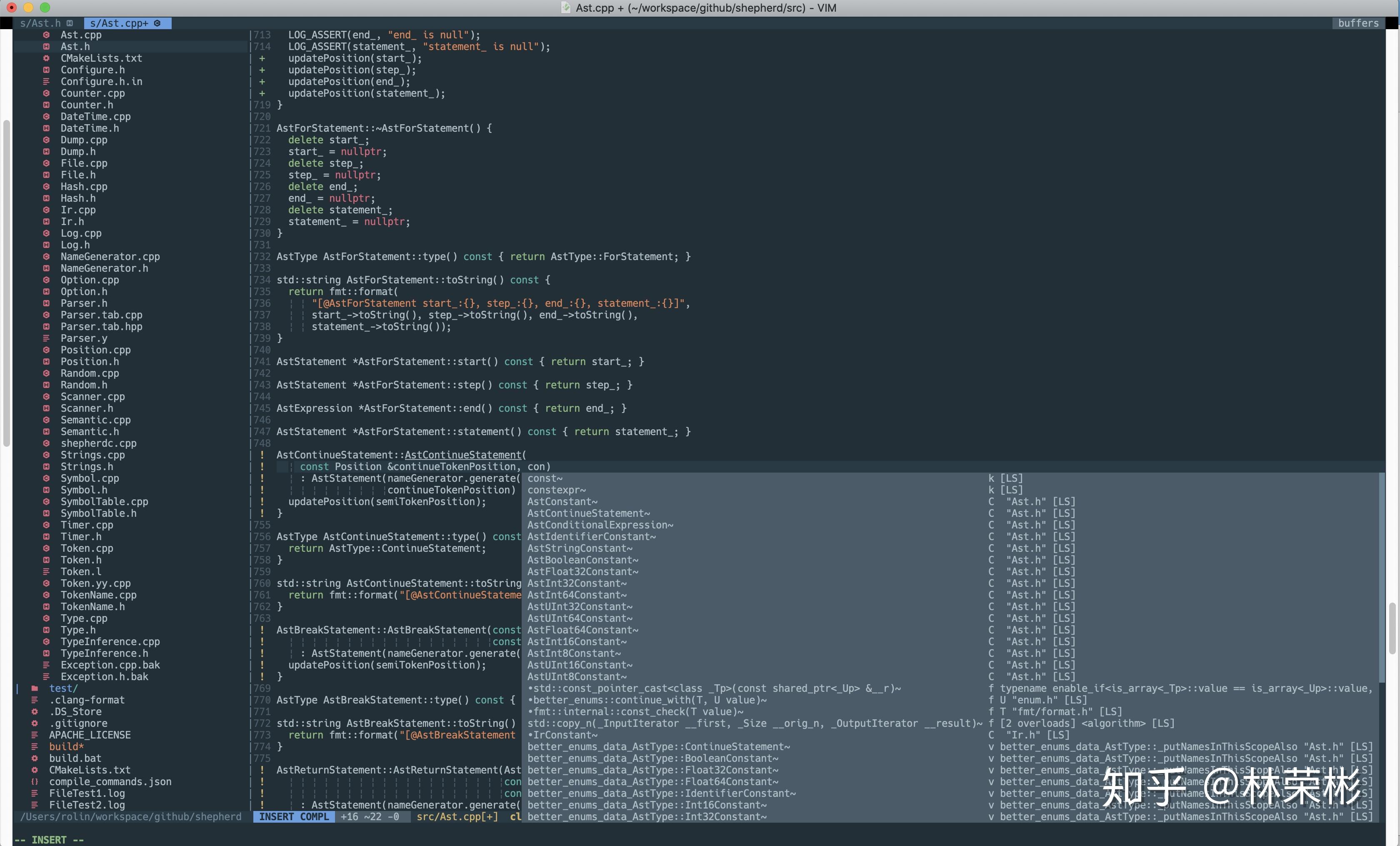Switch to the s/Ast.h buffer tab
The height and width of the screenshot is (846, 1400).
click(40, 23)
